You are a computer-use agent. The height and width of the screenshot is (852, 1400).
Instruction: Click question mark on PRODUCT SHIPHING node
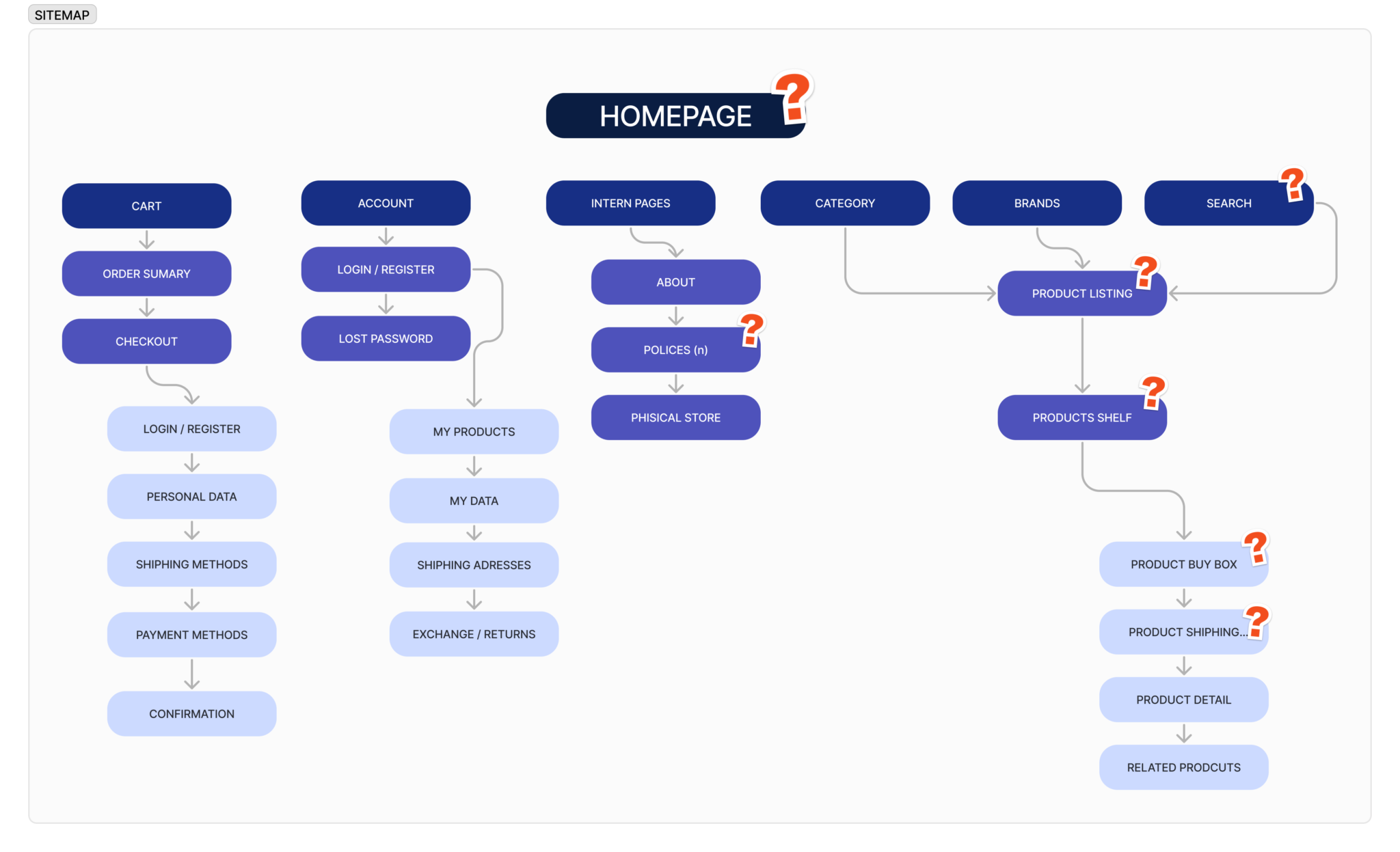click(x=1256, y=621)
